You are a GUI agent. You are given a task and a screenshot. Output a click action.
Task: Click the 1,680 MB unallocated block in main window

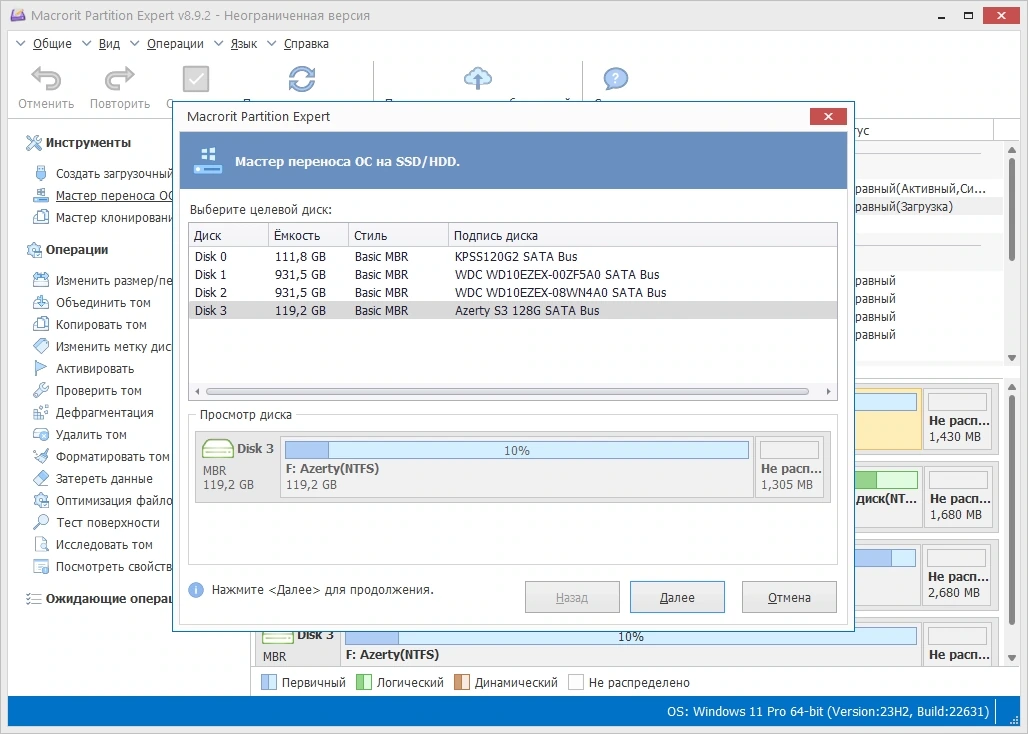959,497
